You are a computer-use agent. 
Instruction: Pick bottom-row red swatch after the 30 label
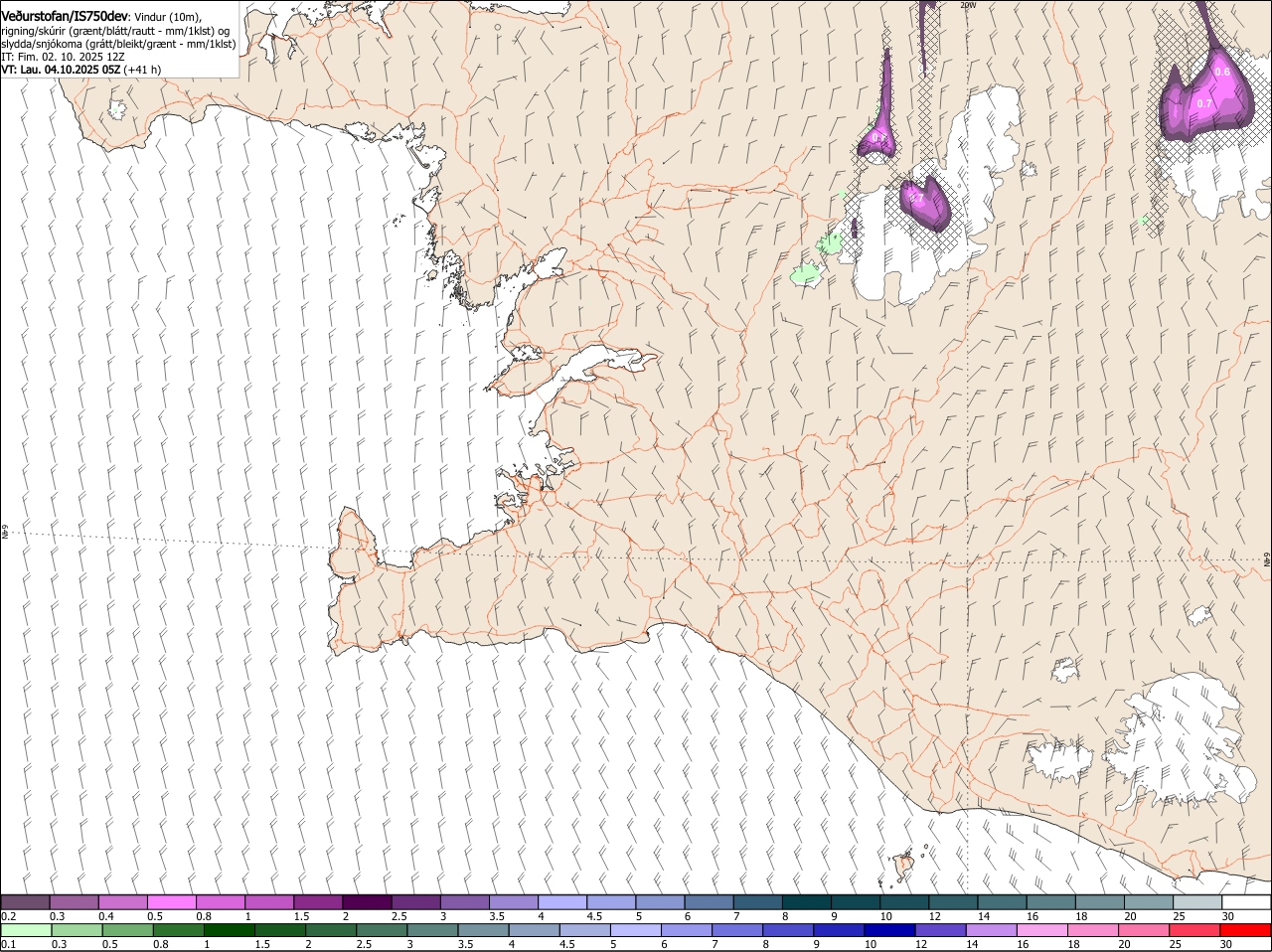1245,930
